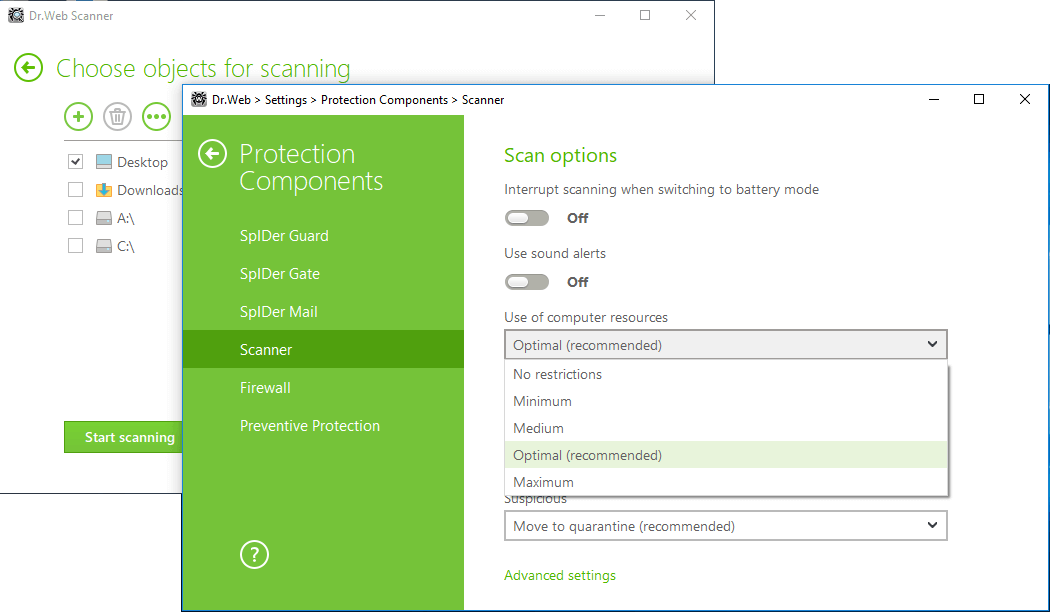Click the Start scanning button
Viewport: 1050px width, 612px height.
click(x=123, y=437)
